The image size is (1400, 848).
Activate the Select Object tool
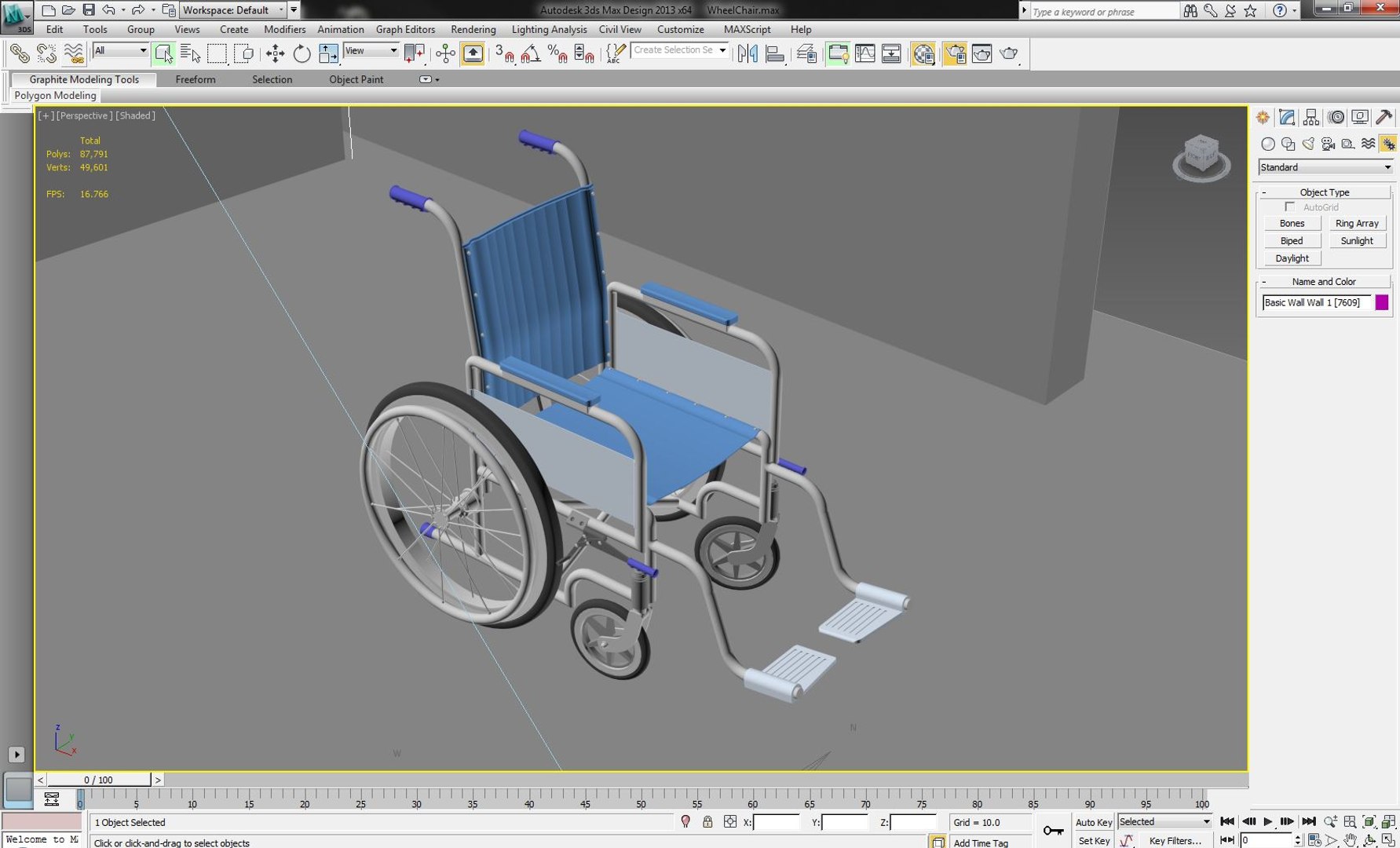pos(163,53)
